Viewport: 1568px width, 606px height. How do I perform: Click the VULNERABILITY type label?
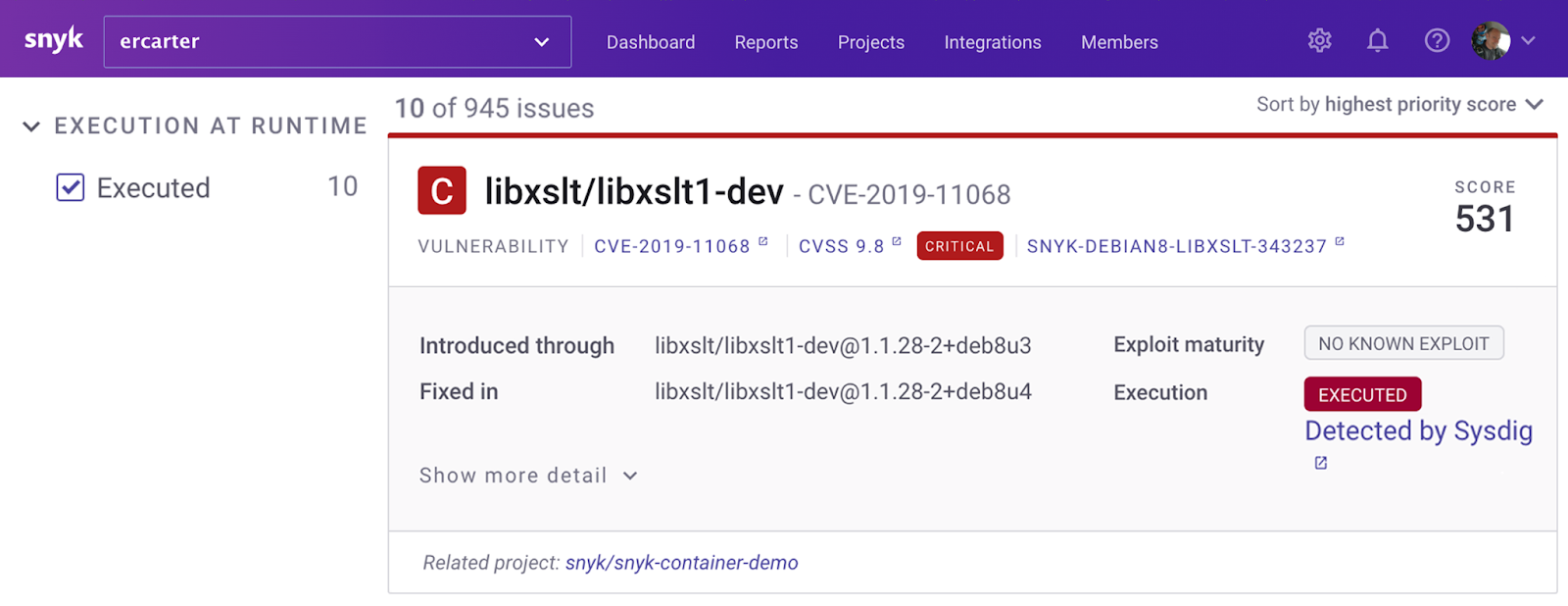[x=493, y=246]
